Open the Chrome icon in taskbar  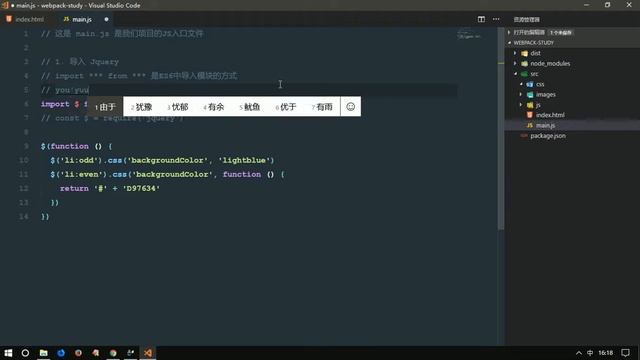[x=113, y=353]
